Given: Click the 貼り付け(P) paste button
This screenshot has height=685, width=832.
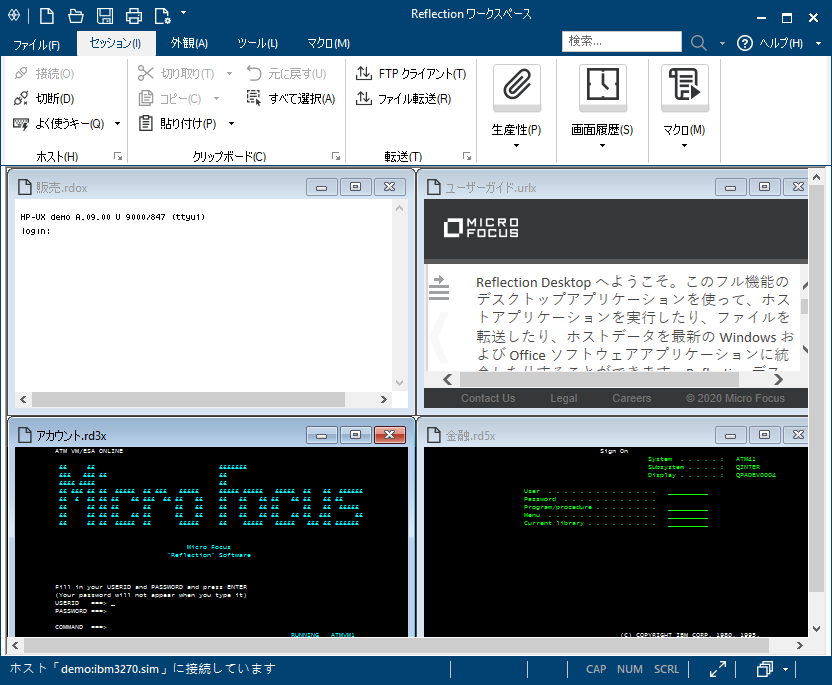Looking at the screenshot, I should click(x=178, y=124).
